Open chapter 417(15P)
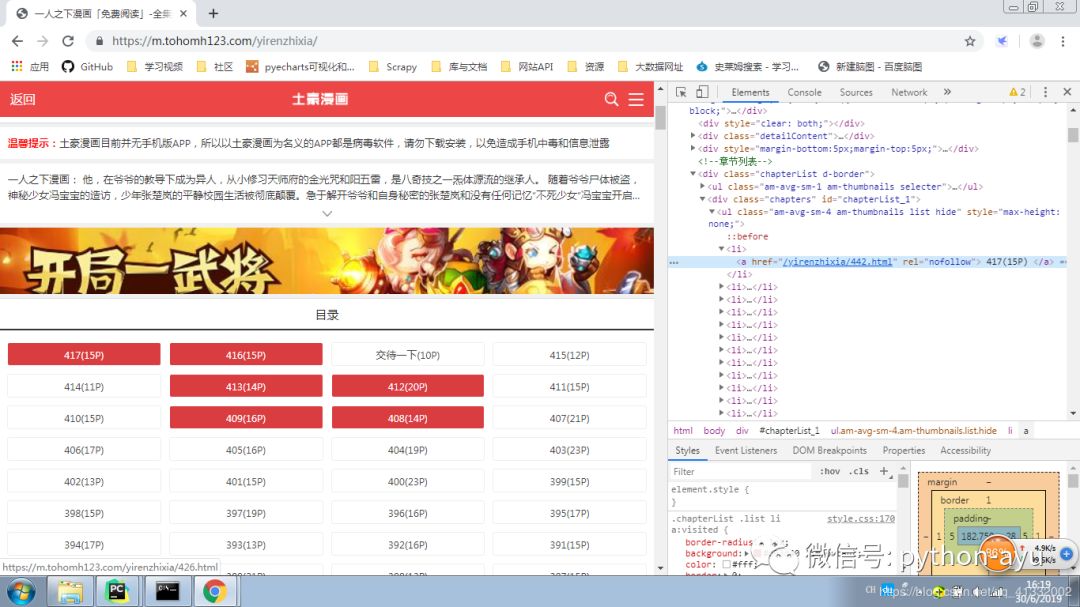This screenshot has height=607, width=1080. (x=84, y=355)
